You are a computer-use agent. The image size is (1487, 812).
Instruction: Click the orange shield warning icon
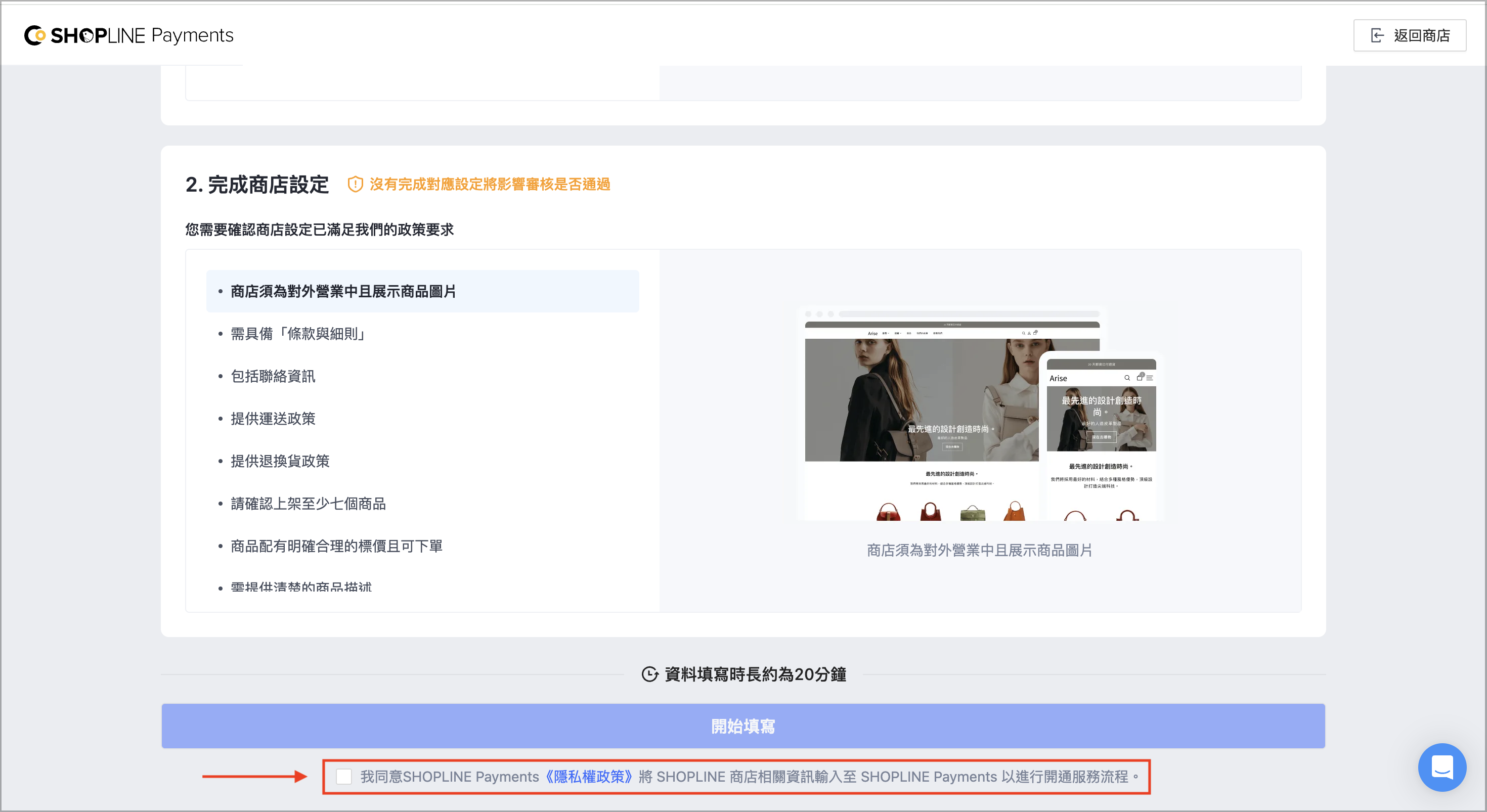355,184
